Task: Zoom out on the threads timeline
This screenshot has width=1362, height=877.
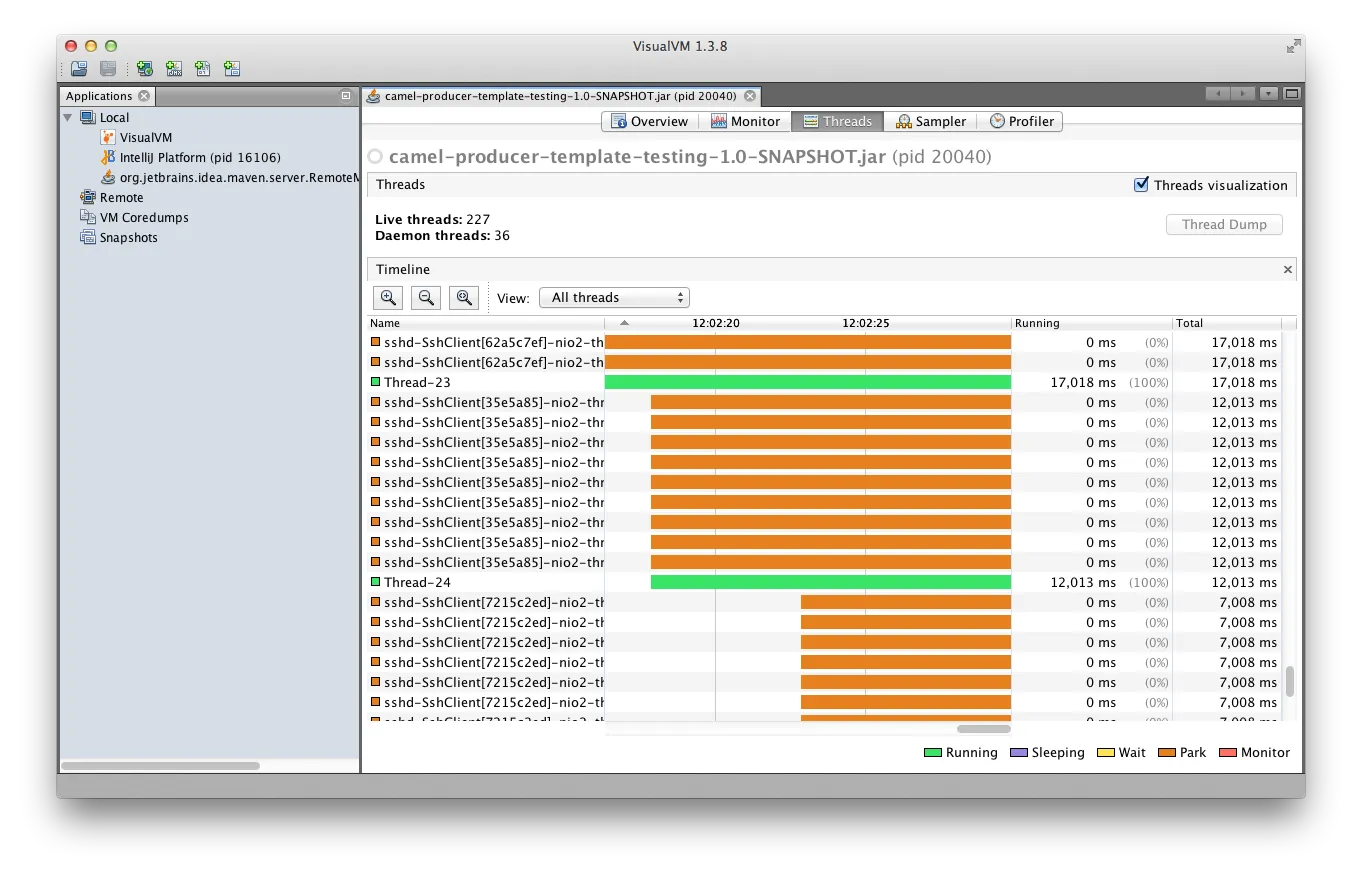Action: tap(426, 297)
